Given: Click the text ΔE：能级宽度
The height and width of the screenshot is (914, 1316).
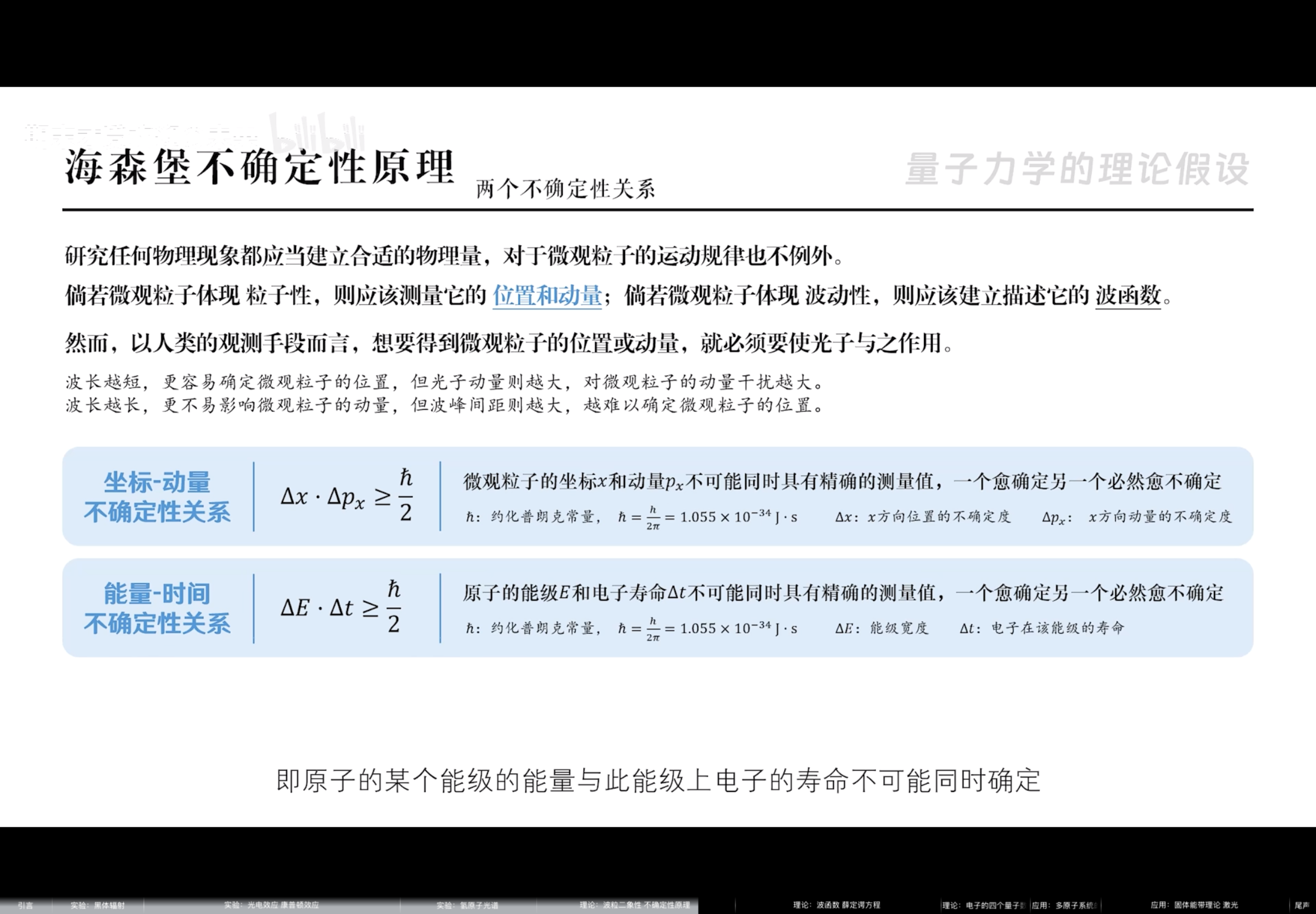Looking at the screenshot, I should click(882, 628).
